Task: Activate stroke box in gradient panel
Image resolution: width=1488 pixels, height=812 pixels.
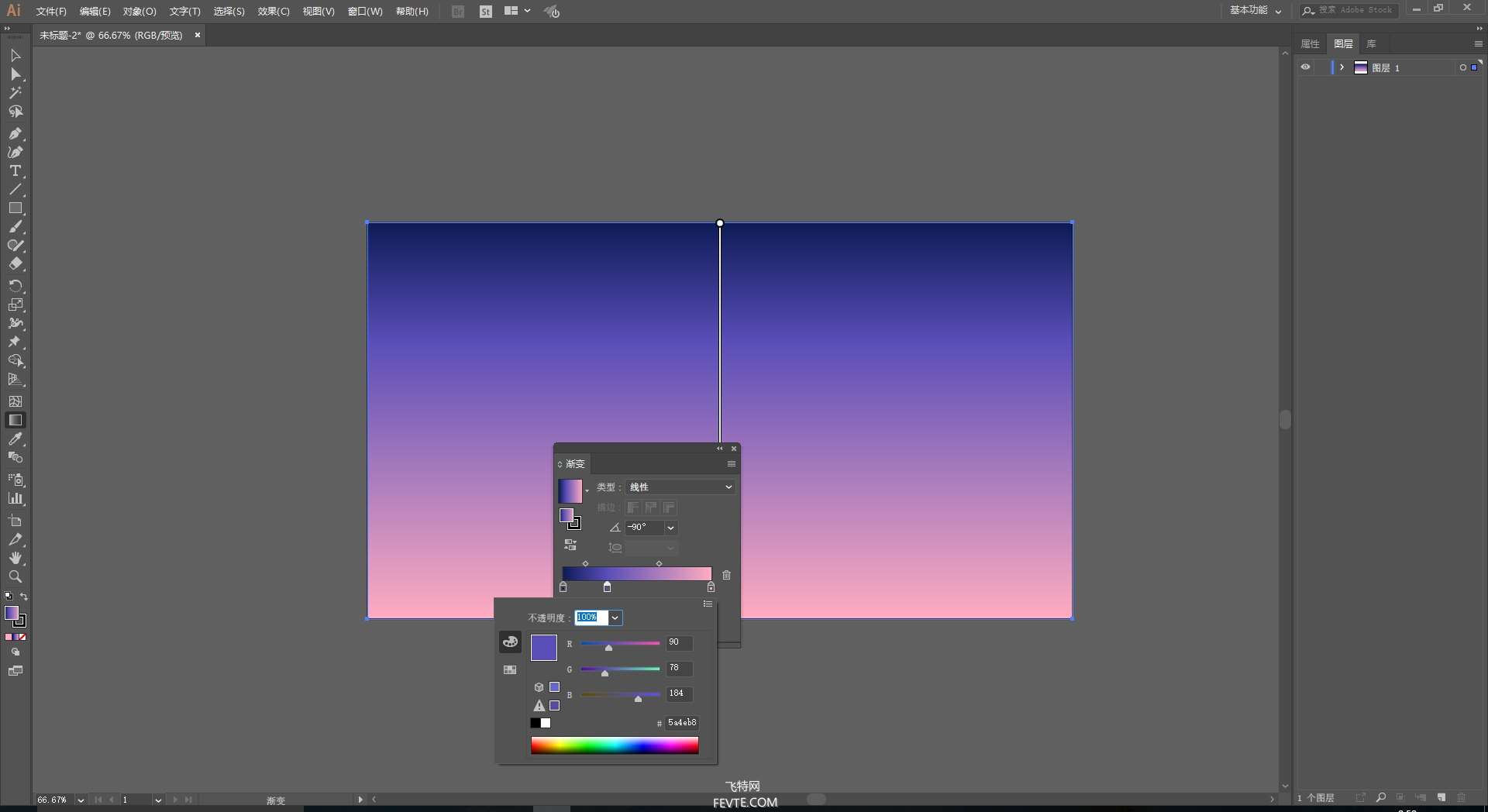Action: tap(574, 523)
